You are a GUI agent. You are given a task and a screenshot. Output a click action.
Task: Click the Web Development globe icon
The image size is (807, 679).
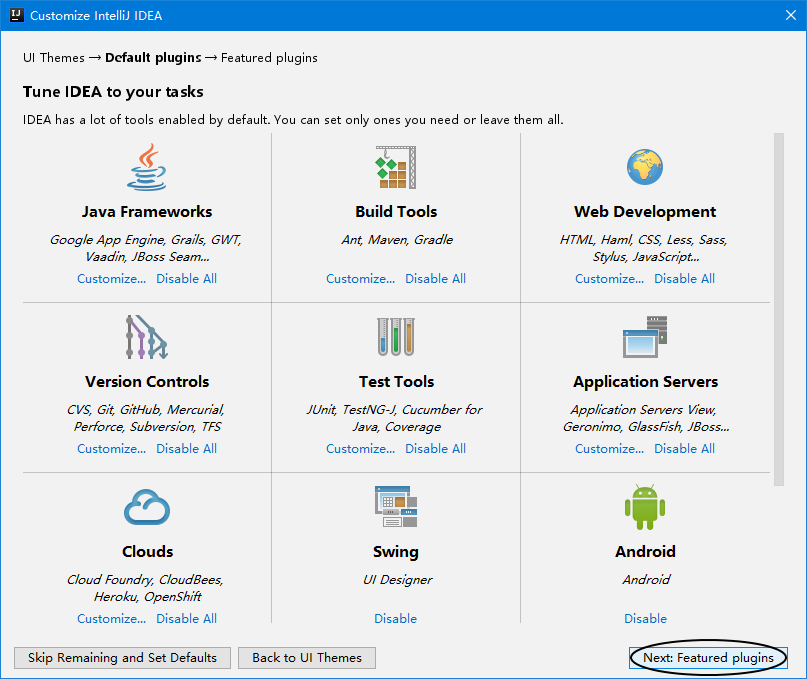pyautogui.click(x=645, y=167)
